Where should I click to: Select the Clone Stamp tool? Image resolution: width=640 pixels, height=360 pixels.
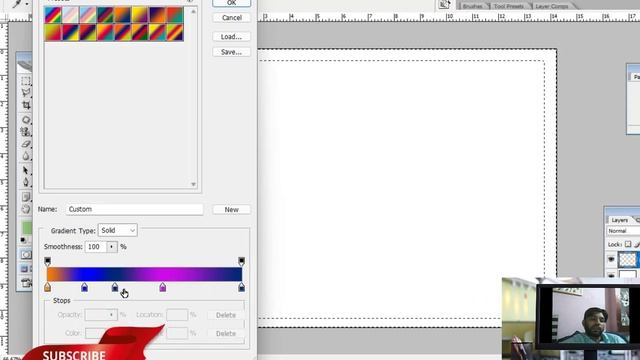[26, 131]
